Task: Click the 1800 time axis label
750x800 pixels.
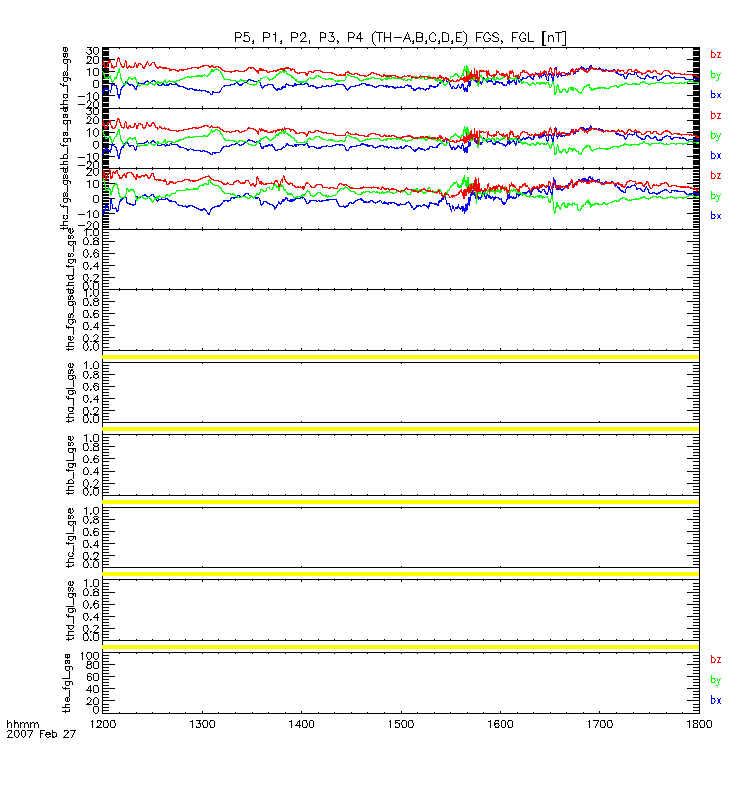Action: 699,724
